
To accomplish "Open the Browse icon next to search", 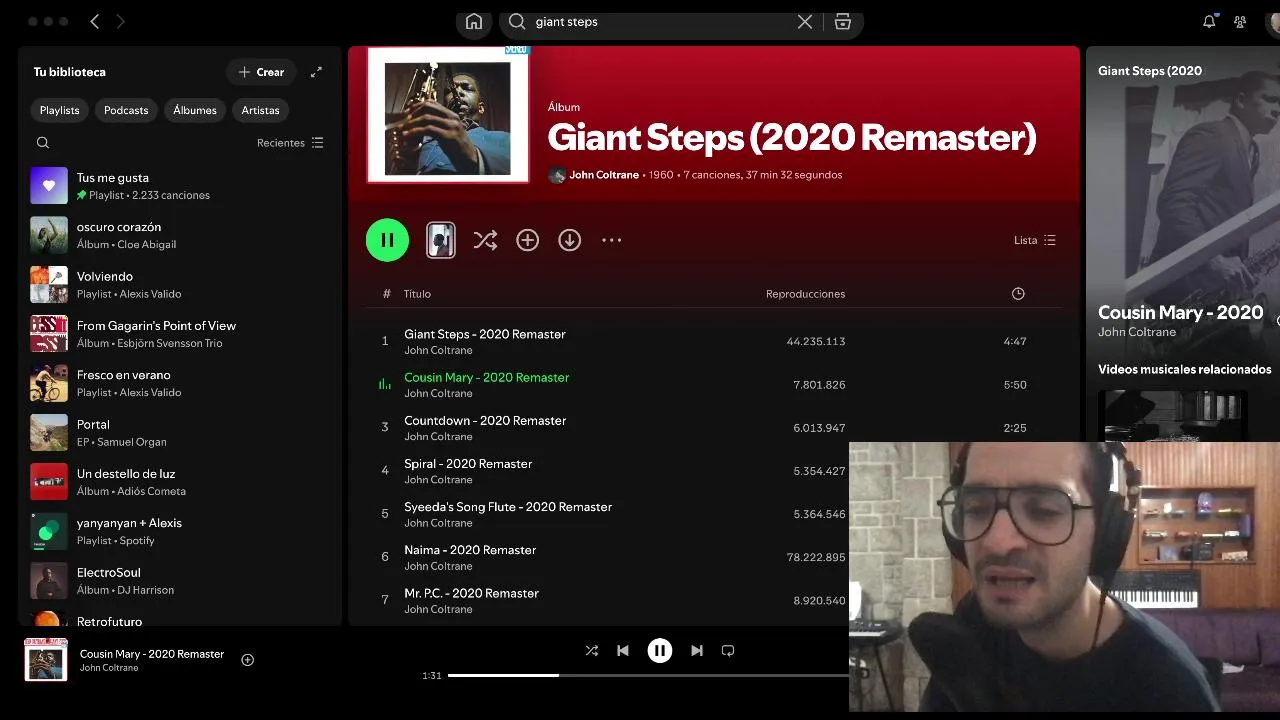I will pos(843,22).
